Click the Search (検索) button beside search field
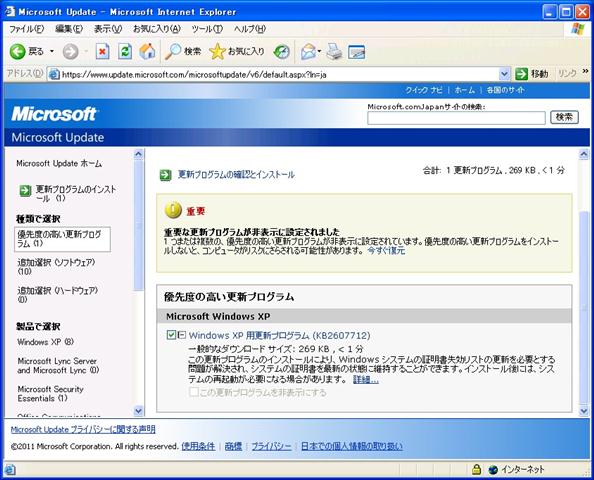This screenshot has height=480, width=594. tap(564, 117)
